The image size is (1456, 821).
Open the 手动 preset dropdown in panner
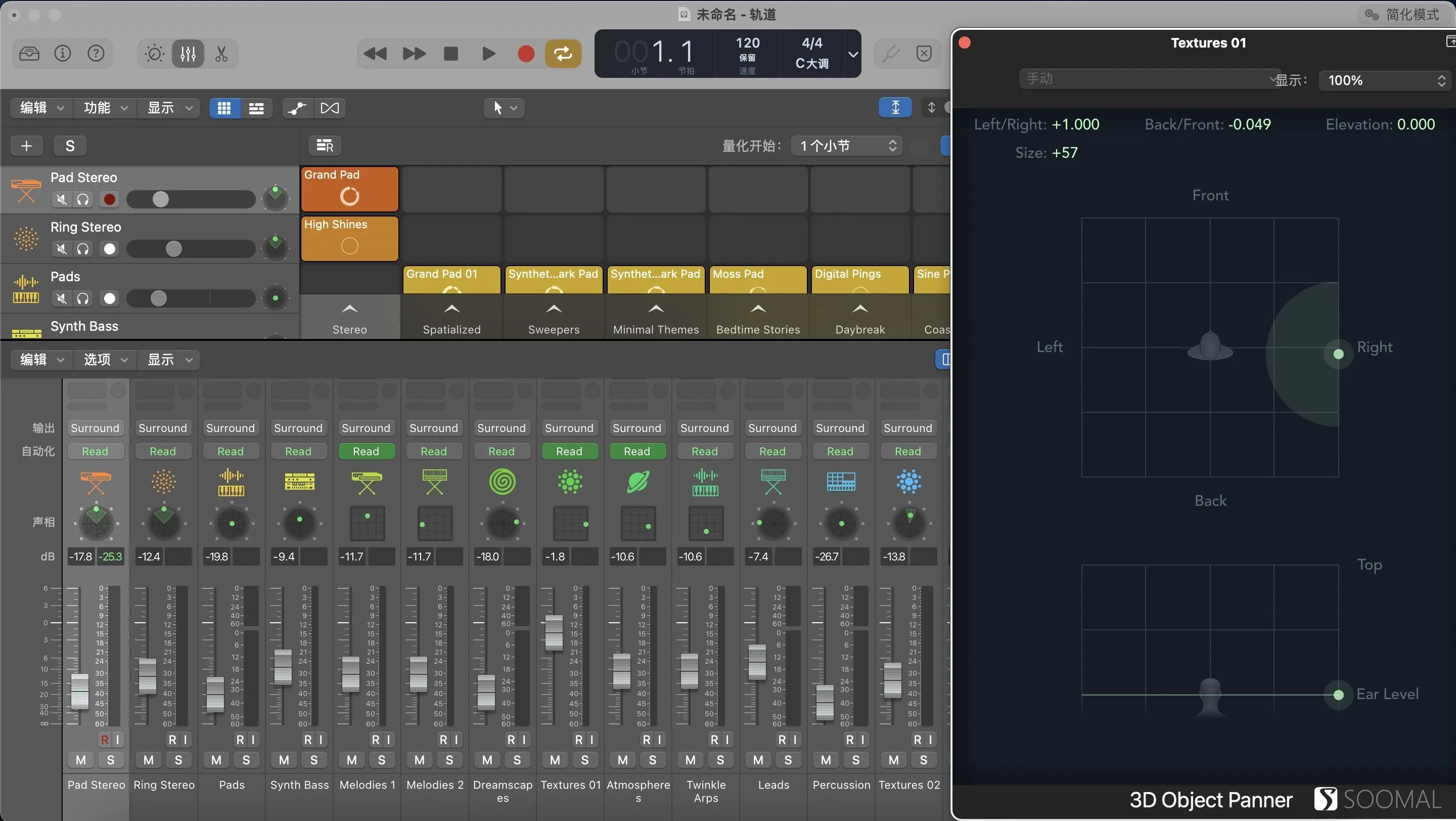1151,79
